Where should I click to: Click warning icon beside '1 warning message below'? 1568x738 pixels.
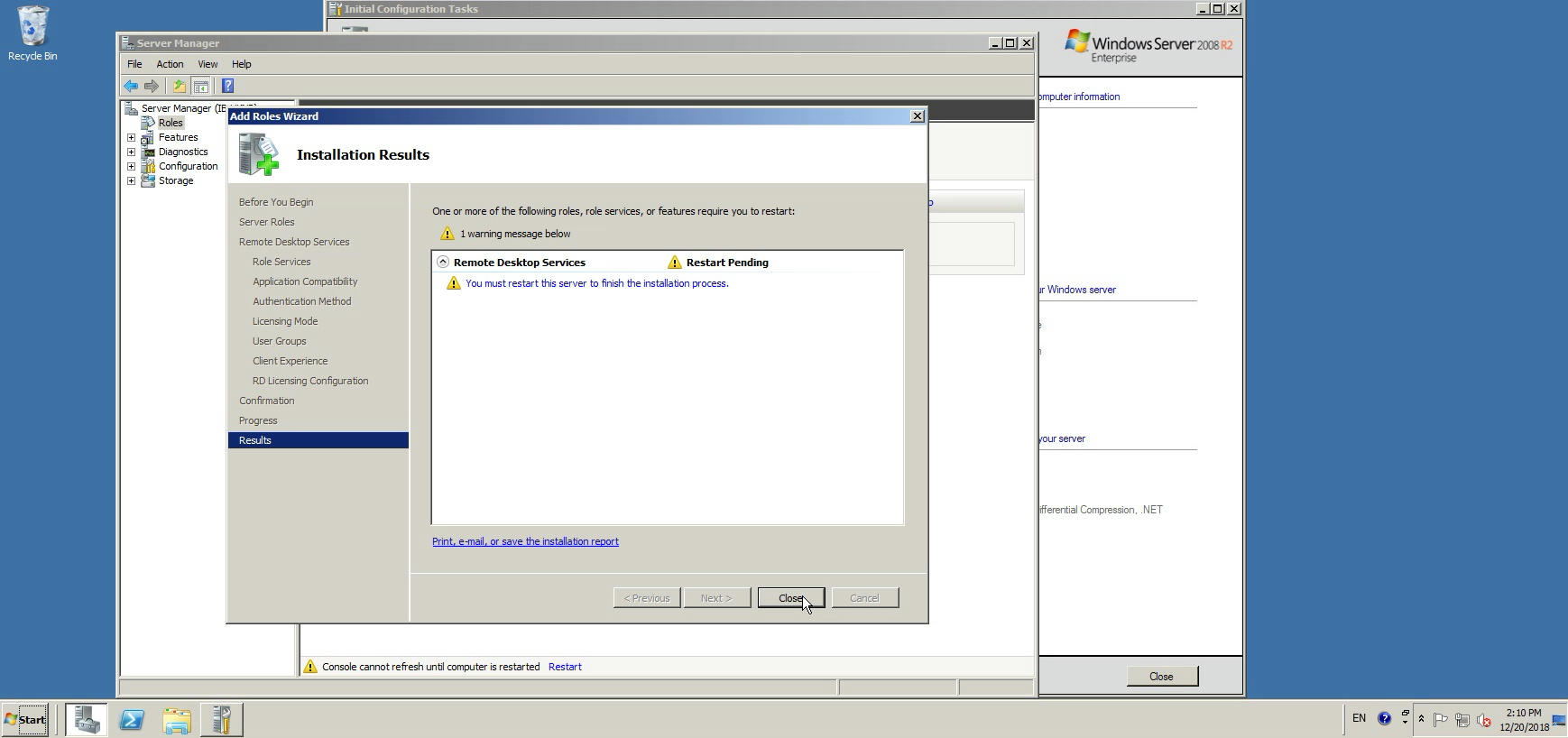click(x=447, y=234)
